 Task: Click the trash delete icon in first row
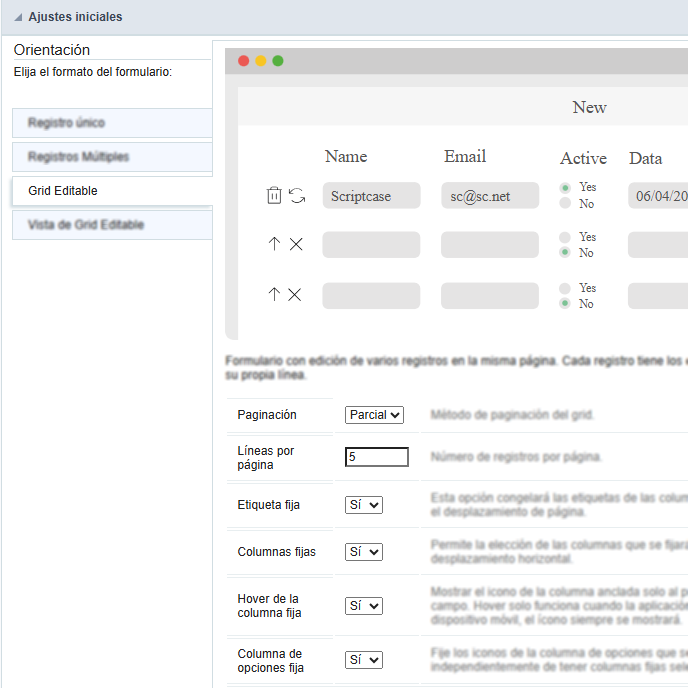(x=274, y=196)
